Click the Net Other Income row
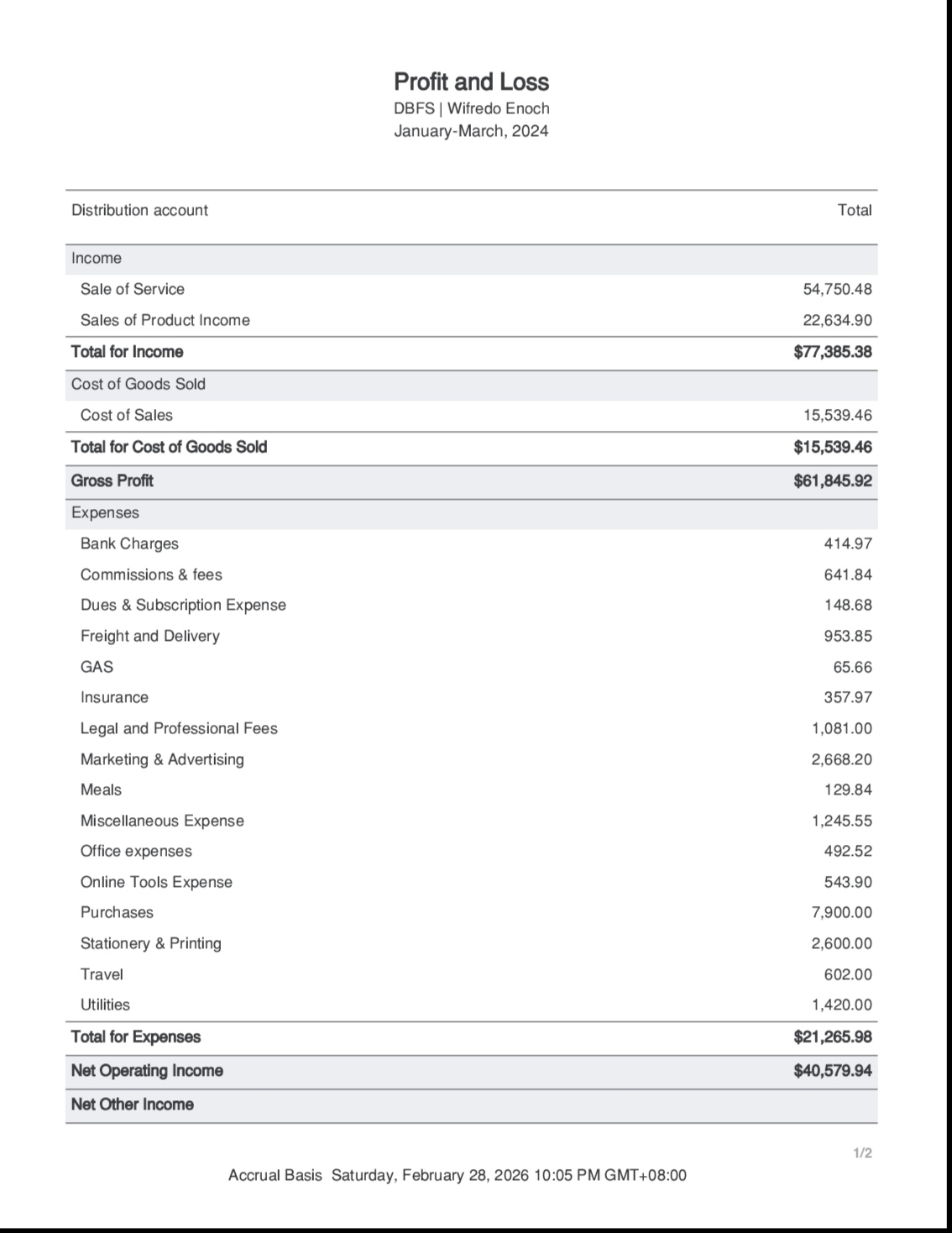Screen dimensions: 952x1233 click(x=471, y=1105)
